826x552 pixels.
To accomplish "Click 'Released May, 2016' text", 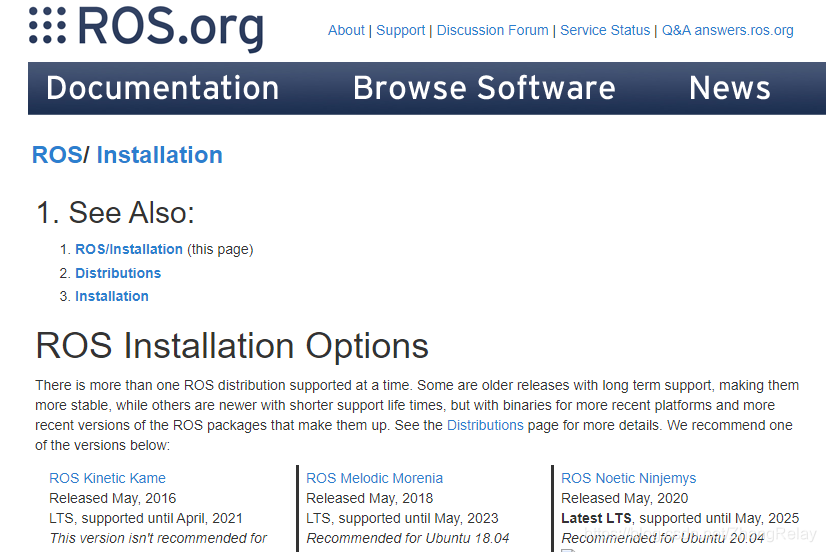I will pos(113,498).
